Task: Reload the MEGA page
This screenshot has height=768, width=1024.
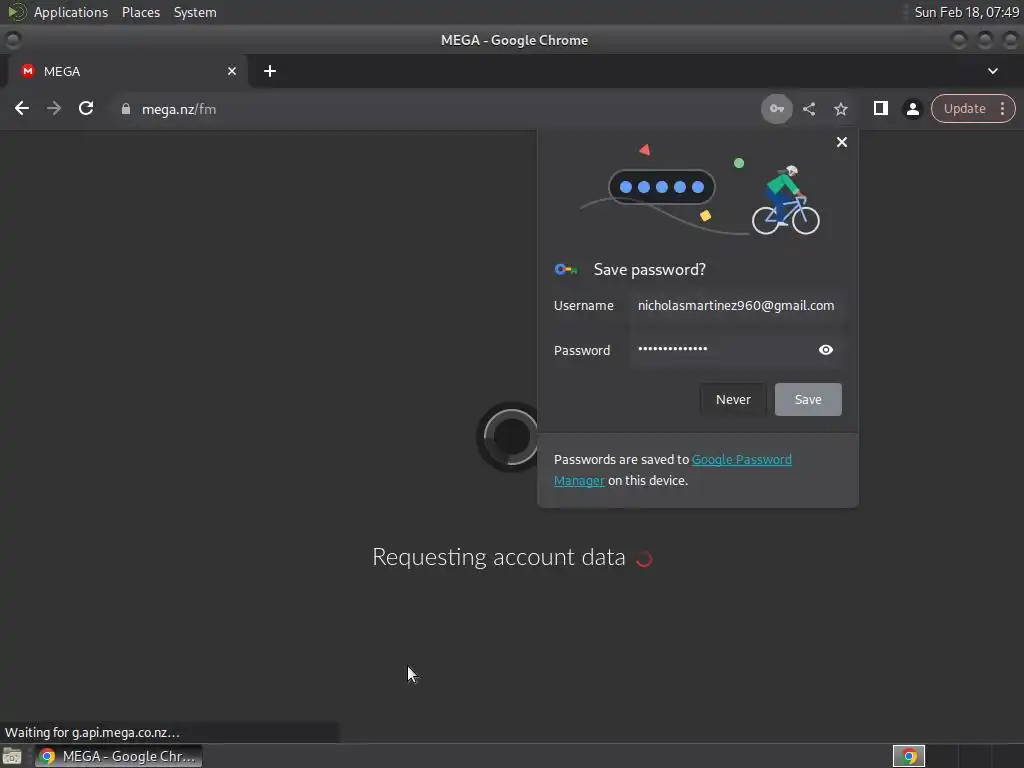Action: [x=86, y=108]
